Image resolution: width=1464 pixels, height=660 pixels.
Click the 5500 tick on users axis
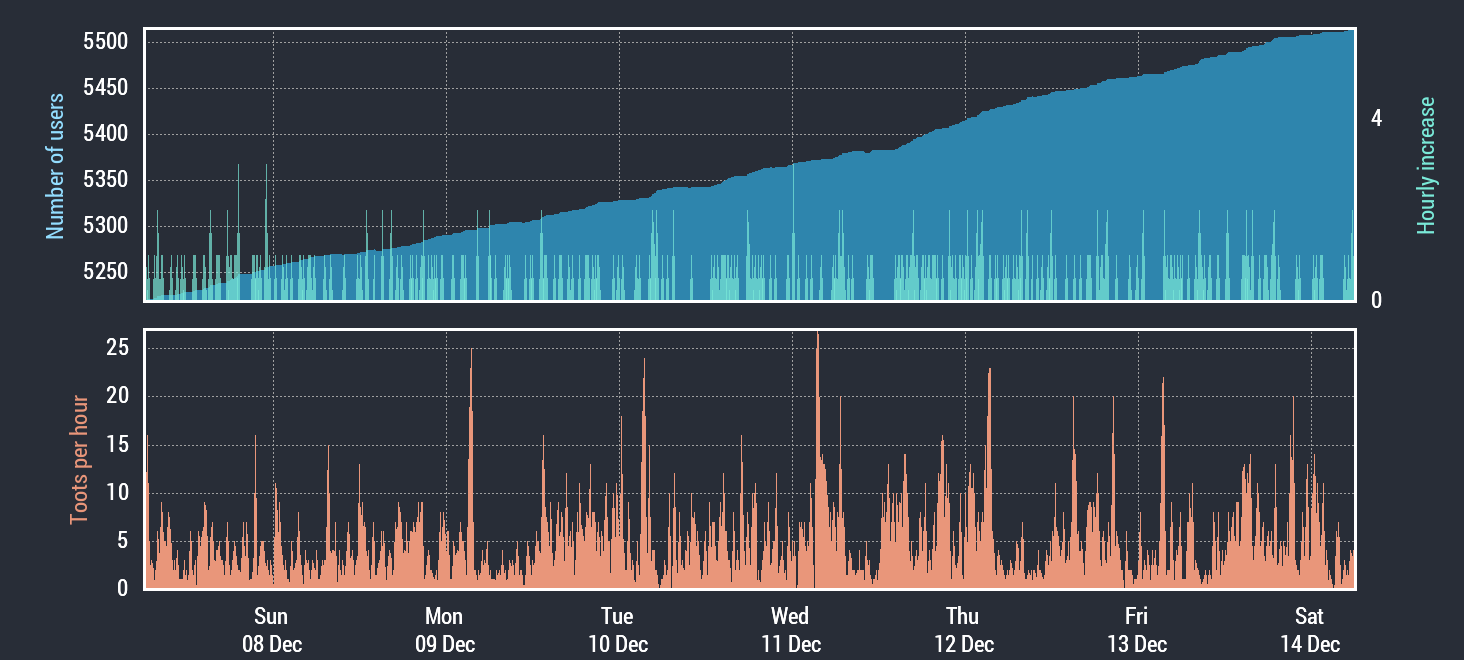pyautogui.click(x=104, y=42)
